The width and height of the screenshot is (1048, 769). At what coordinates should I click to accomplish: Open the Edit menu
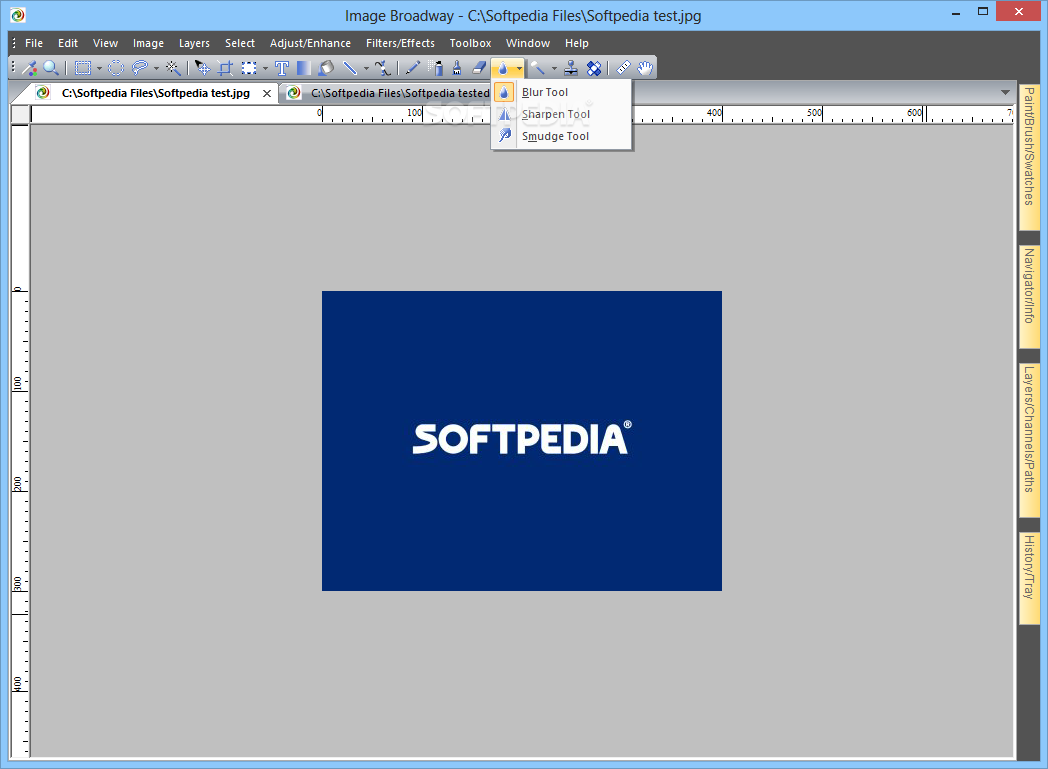click(x=68, y=43)
